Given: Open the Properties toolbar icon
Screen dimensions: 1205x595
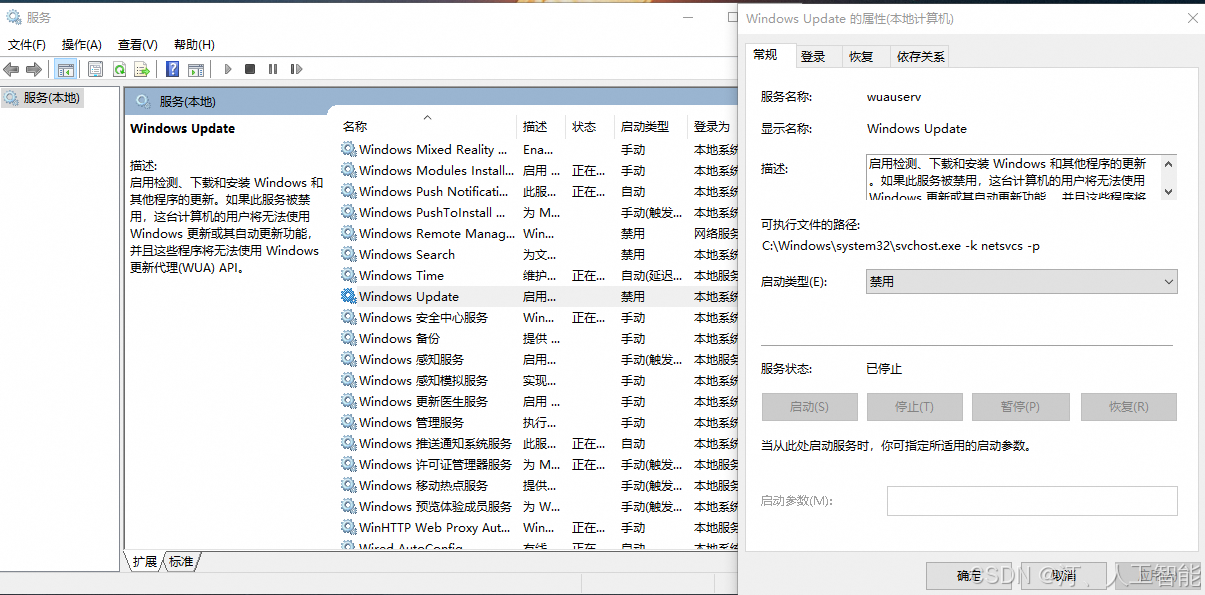Looking at the screenshot, I should coord(95,69).
